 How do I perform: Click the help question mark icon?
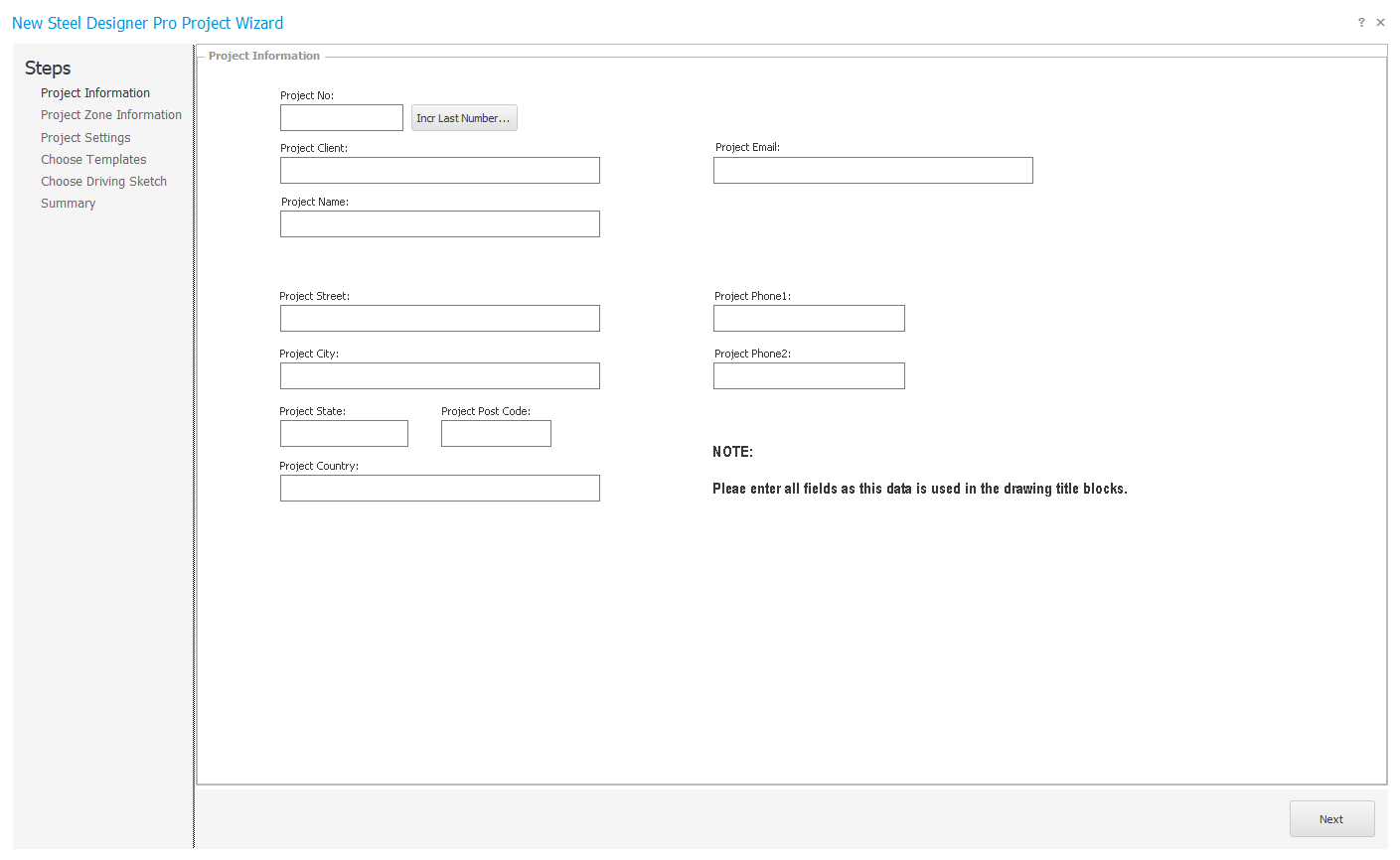coord(1361,22)
